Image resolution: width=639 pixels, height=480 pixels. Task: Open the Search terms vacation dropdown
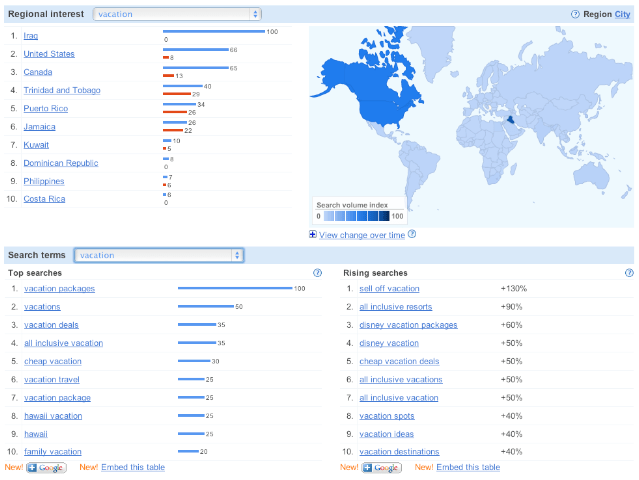159,255
